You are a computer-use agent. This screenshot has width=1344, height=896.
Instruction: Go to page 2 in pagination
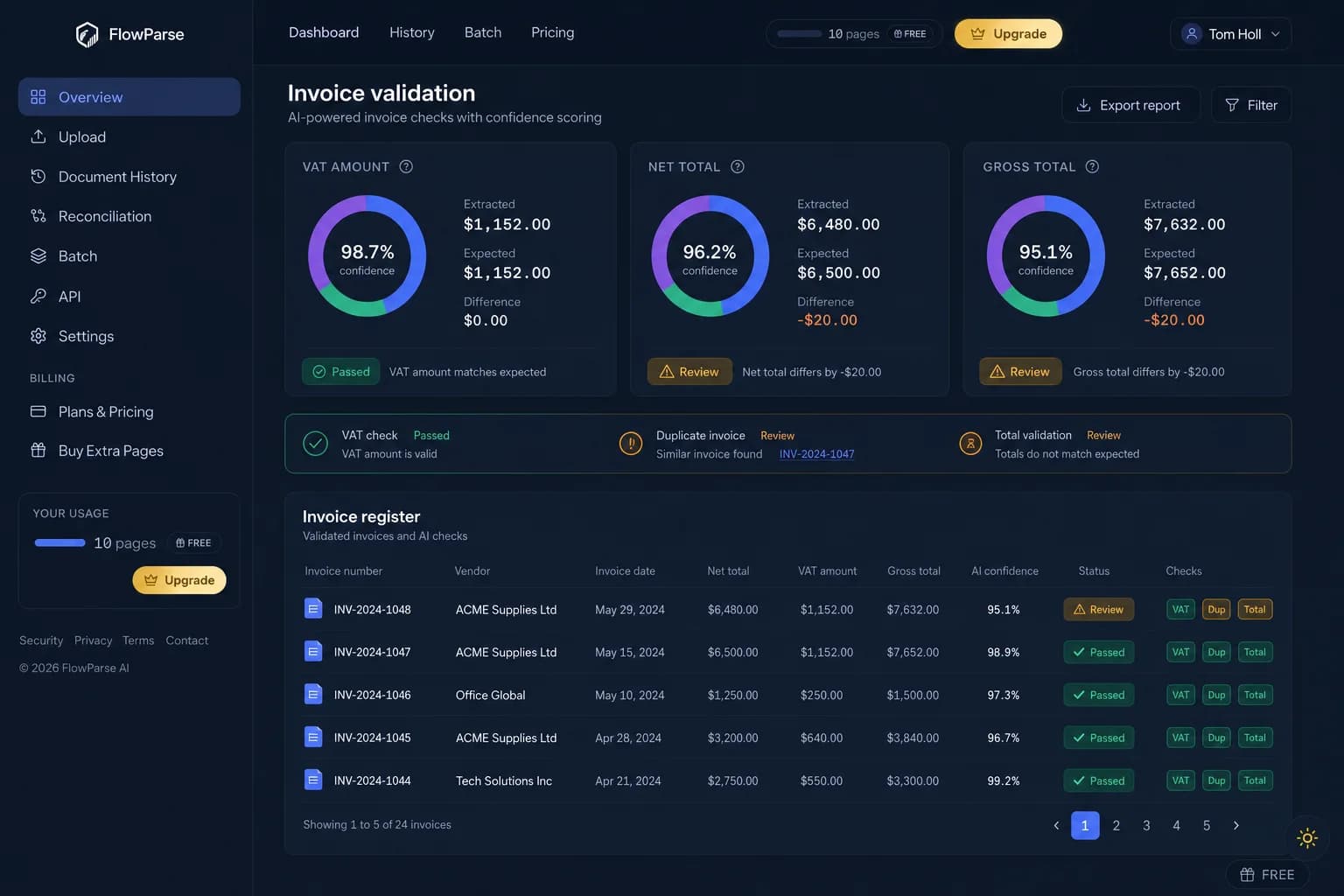click(1116, 825)
